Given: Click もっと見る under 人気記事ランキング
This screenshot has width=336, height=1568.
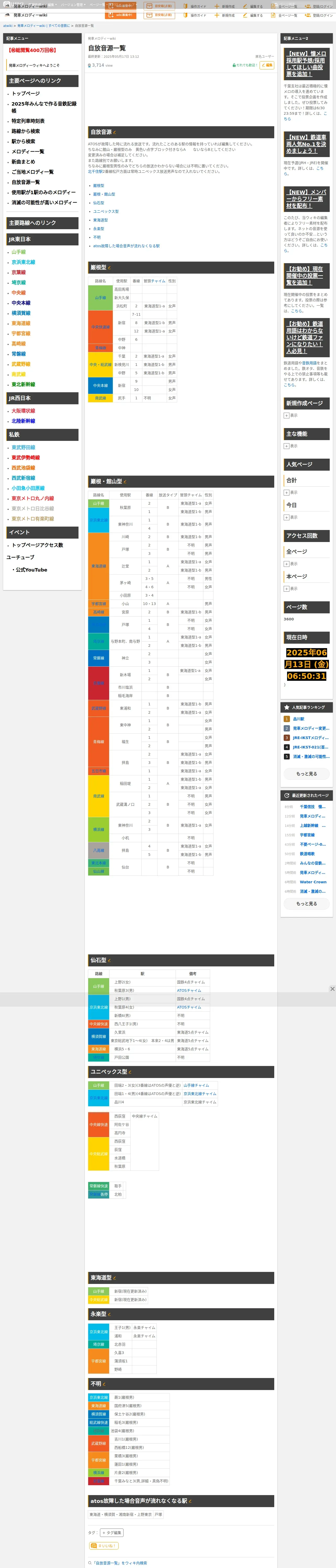Looking at the screenshot, I should coord(307,774).
